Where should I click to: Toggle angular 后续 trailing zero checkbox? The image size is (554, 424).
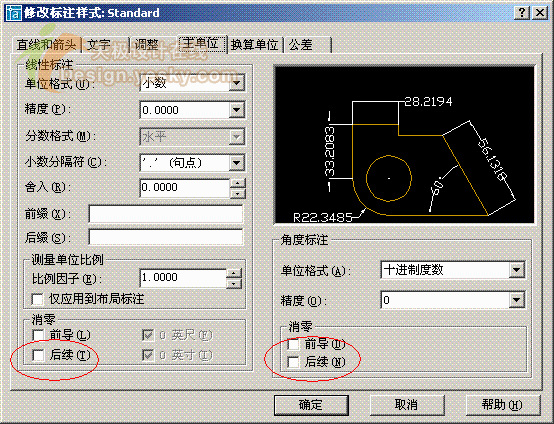pyautogui.click(x=293, y=362)
